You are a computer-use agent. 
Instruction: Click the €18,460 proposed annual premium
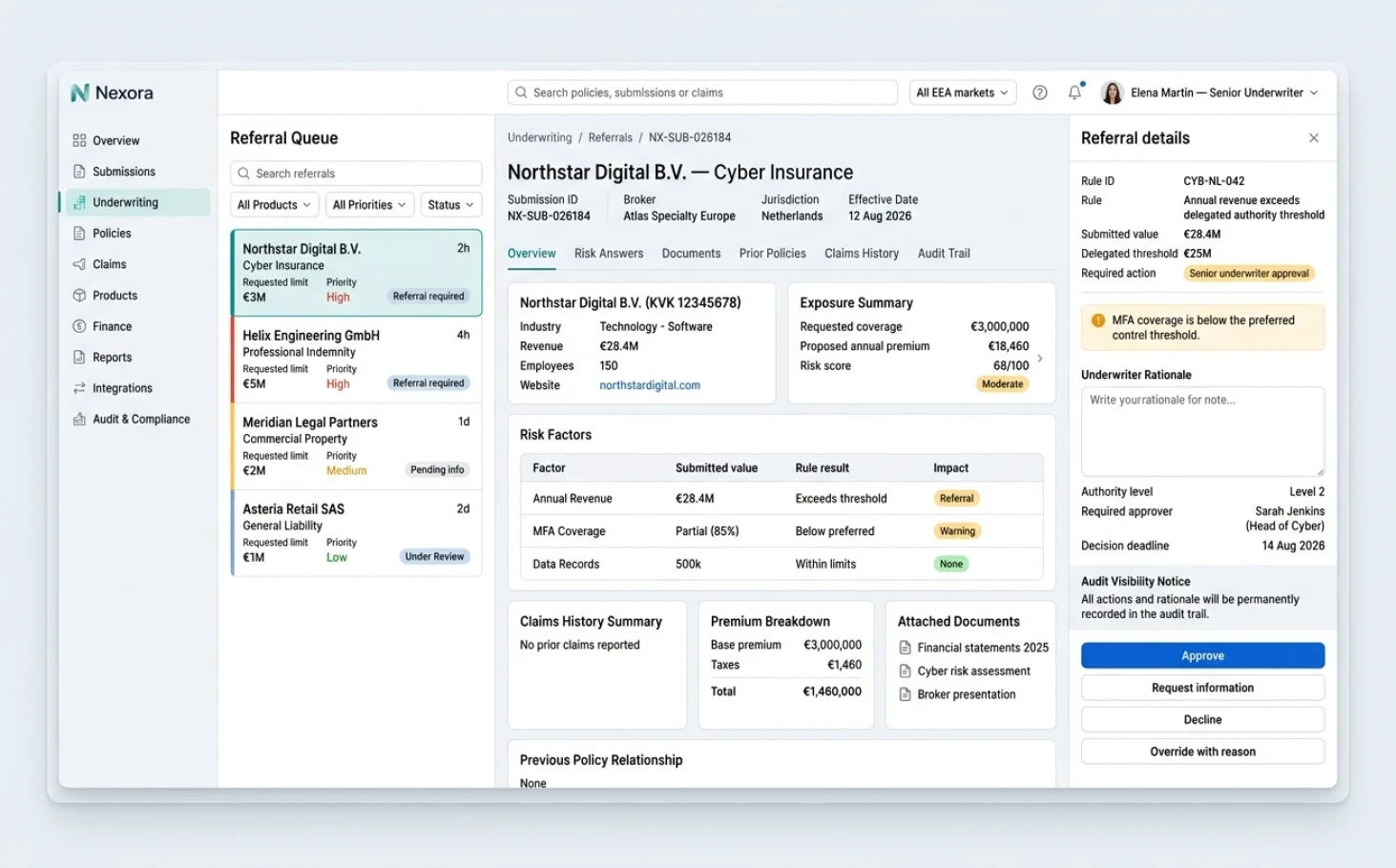click(1009, 346)
